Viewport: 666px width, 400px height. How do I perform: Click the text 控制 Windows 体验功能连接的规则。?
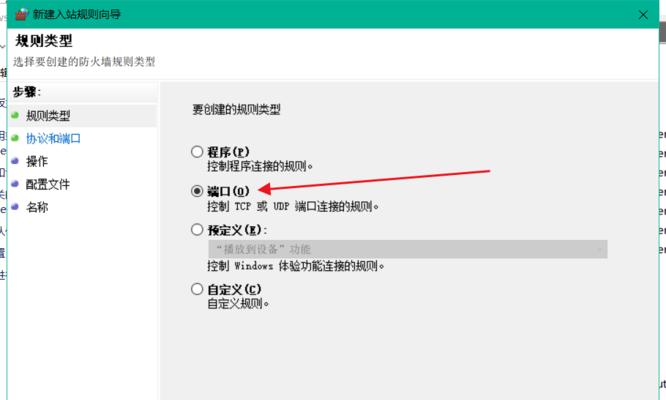pyautogui.click(x=296, y=266)
